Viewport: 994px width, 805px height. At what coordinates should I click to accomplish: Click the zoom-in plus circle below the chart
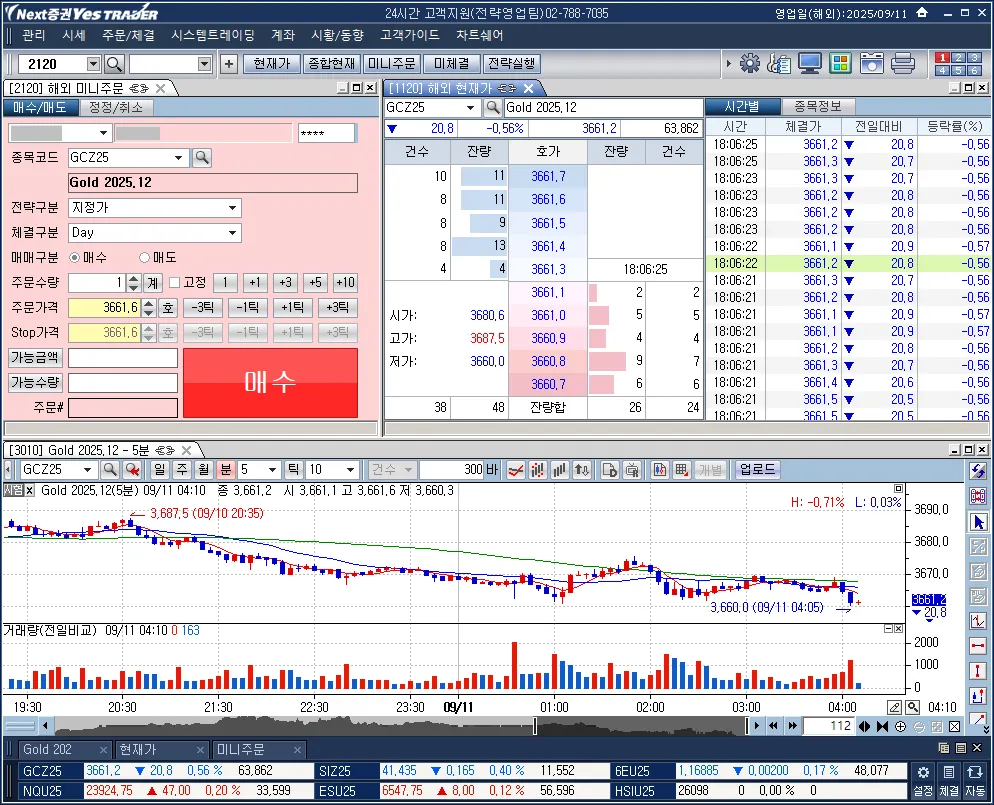tap(900, 726)
